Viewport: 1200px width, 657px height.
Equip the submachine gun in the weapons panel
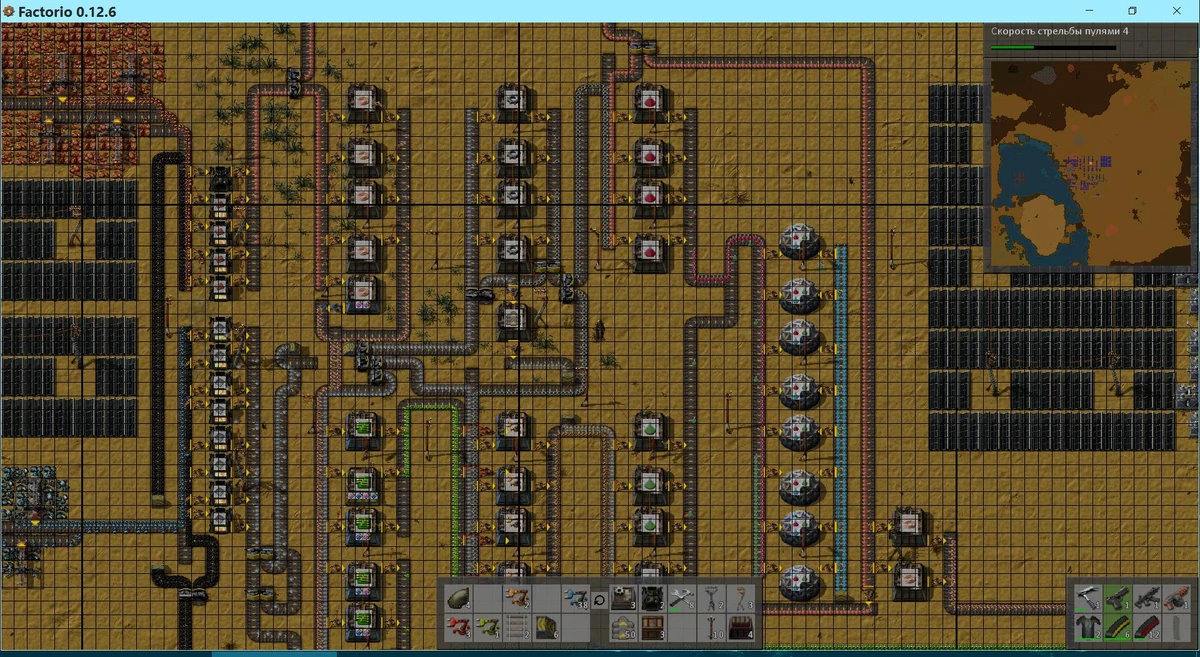pos(1148,597)
